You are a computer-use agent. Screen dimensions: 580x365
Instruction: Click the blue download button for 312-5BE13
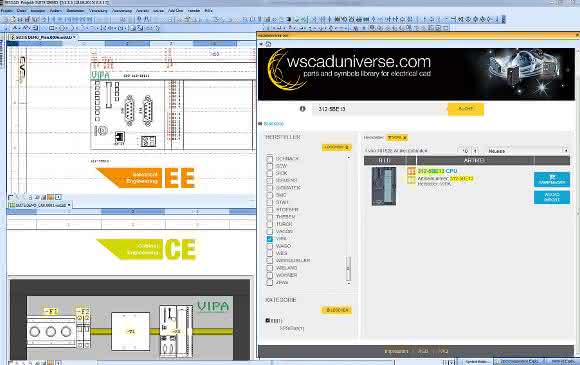tap(552, 180)
